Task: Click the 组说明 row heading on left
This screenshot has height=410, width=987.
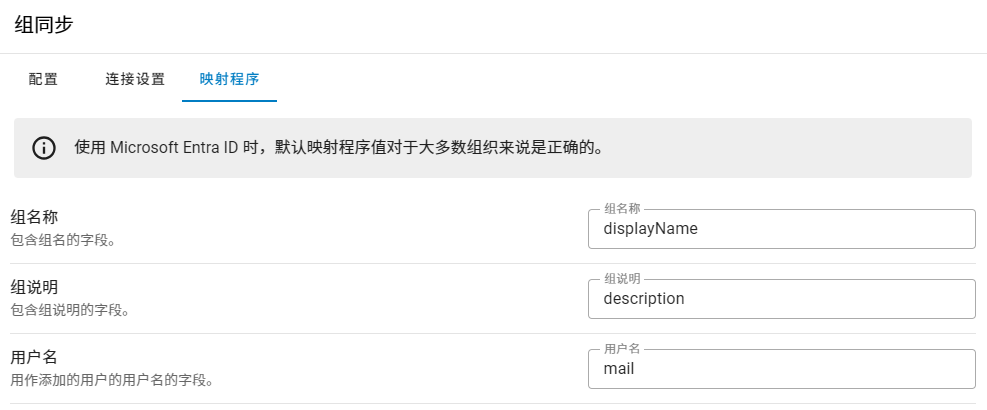Action: click(x=34, y=288)
